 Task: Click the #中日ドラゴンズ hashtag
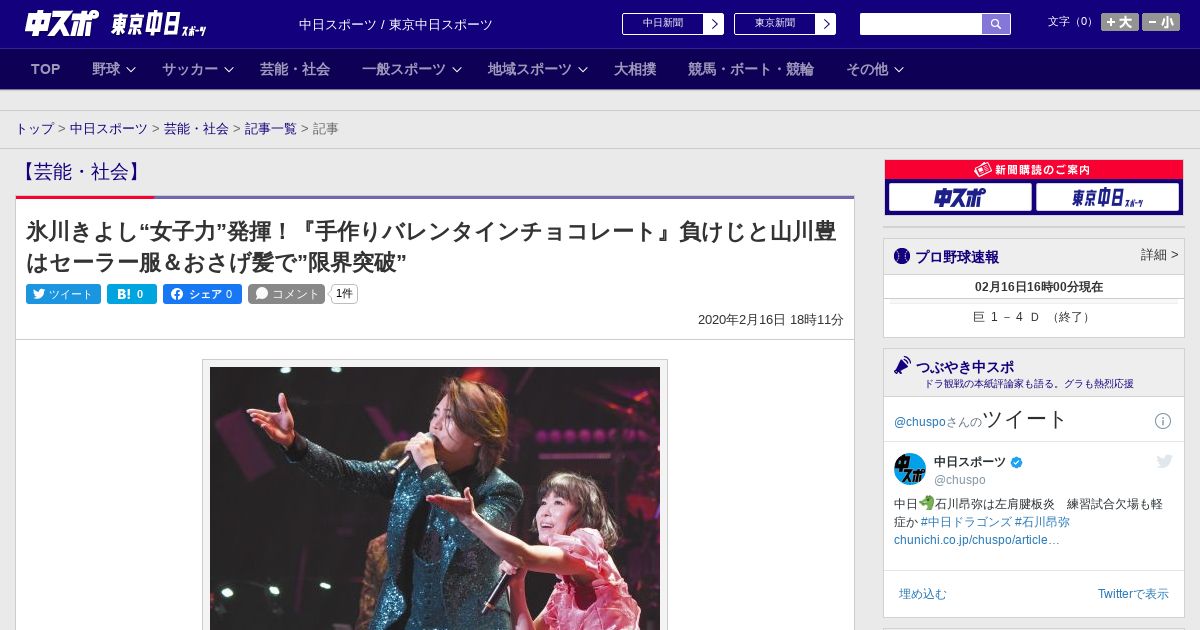pos(965,522)
